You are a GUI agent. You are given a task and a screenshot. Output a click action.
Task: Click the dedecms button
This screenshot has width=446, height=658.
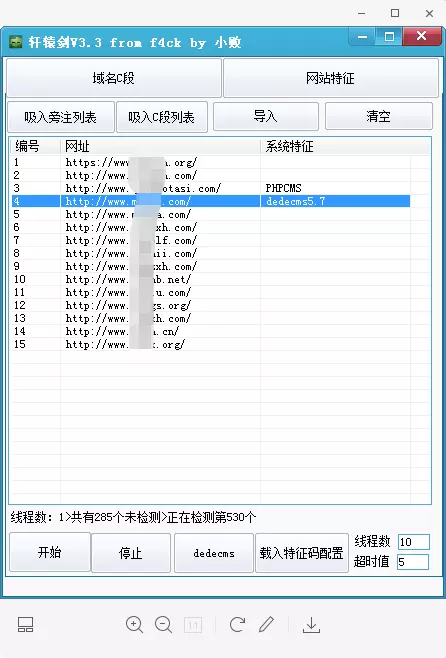(x=214, y=553)
